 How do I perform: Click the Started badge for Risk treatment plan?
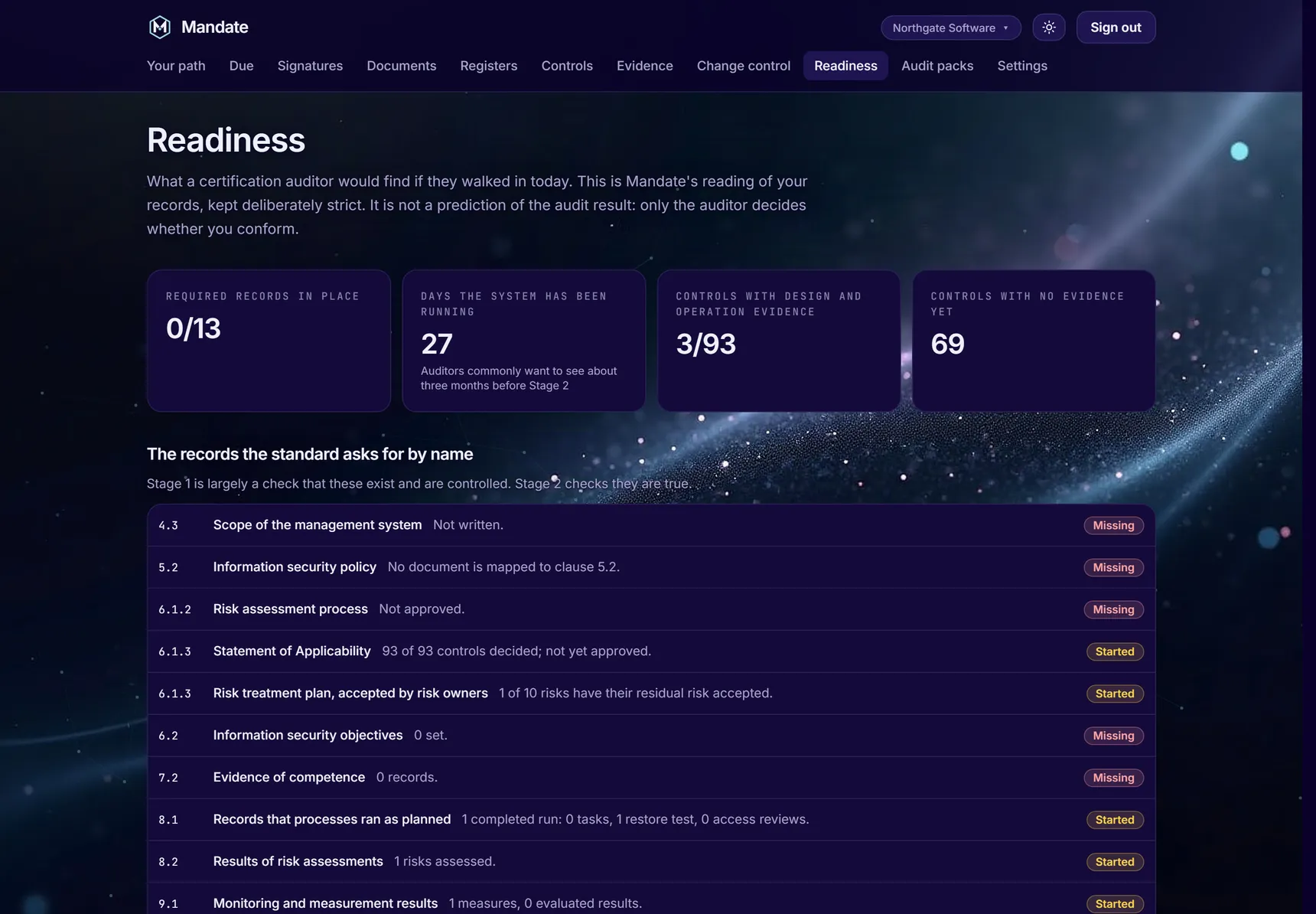pyautogui.click(x=1115, y=694)
